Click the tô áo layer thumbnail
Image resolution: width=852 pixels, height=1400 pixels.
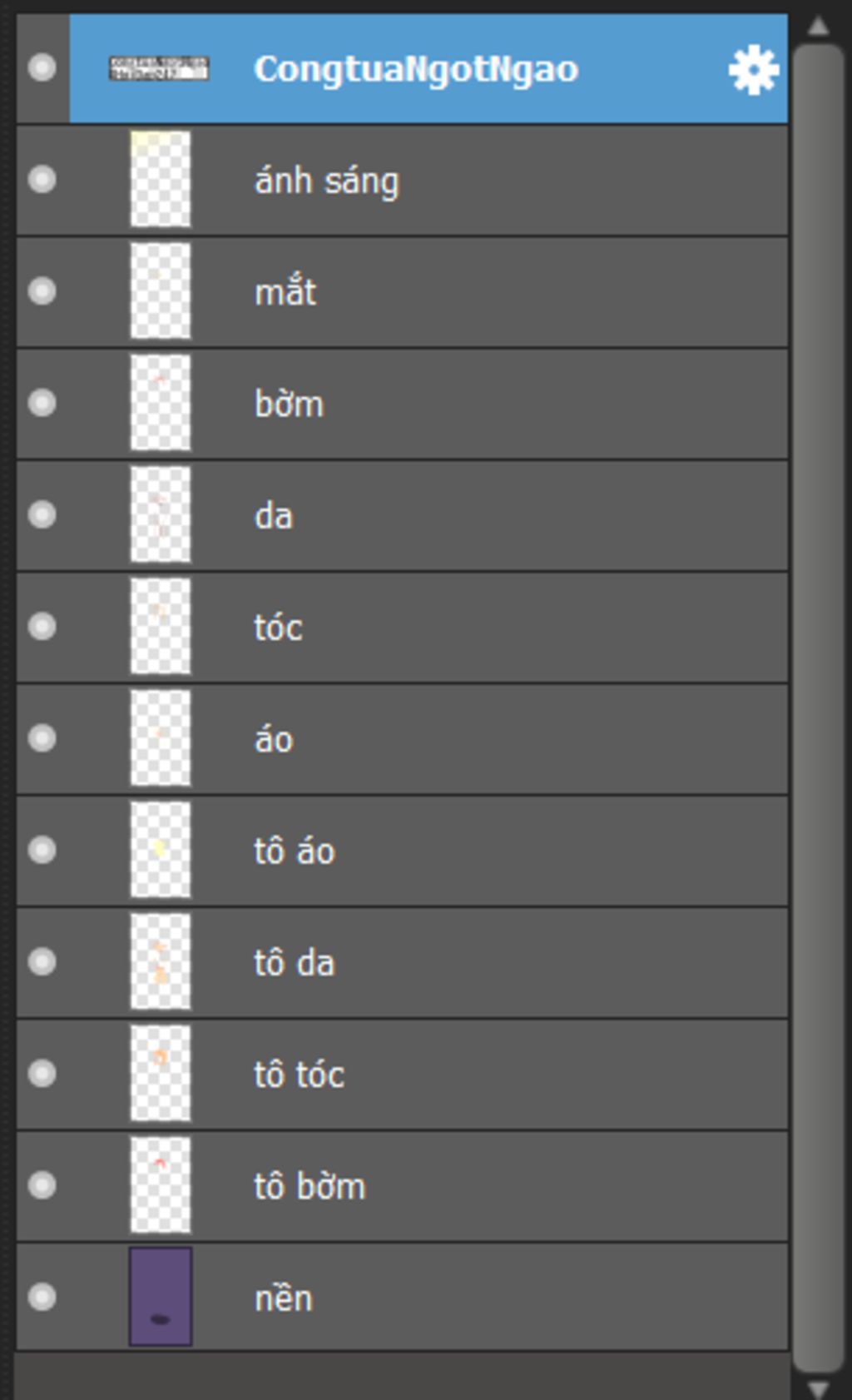pos(160,850)
